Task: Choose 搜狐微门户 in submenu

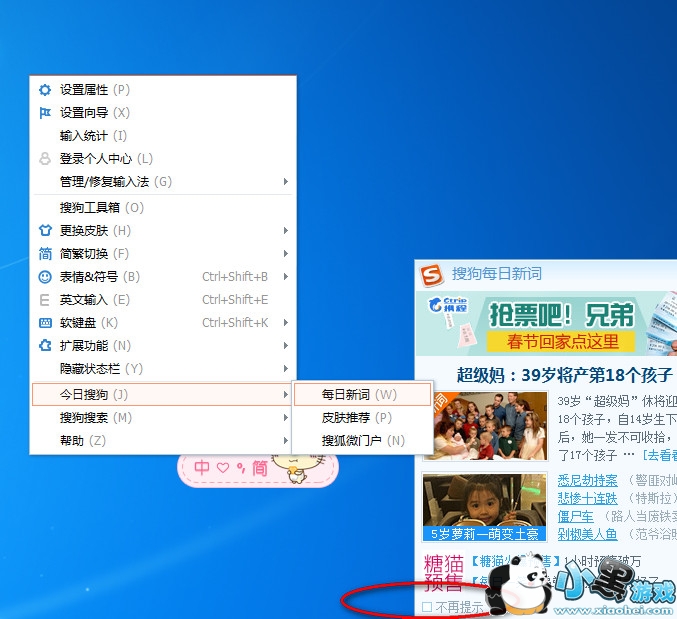Action: click(x=363, y=440)
